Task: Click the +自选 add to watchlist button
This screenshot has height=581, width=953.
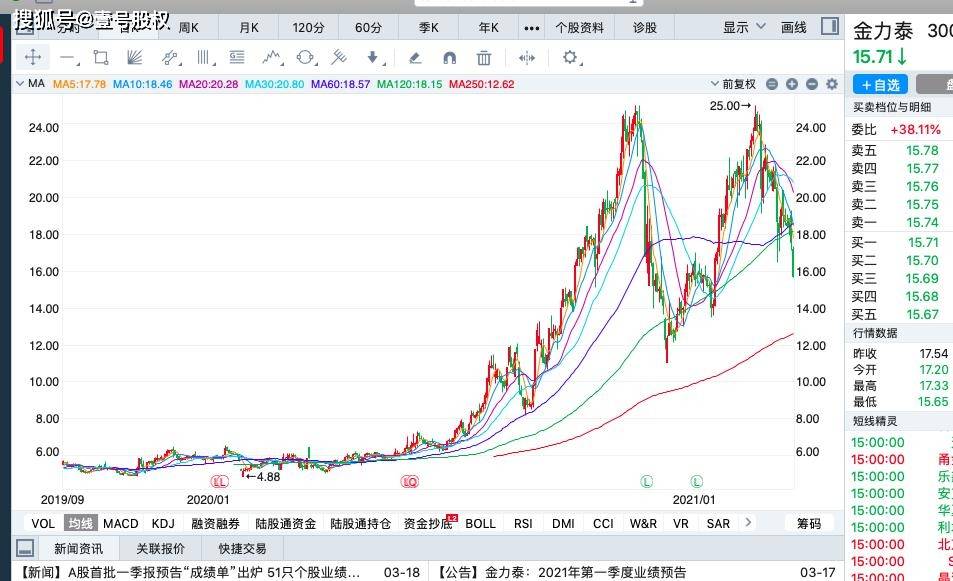Action: 879,85
